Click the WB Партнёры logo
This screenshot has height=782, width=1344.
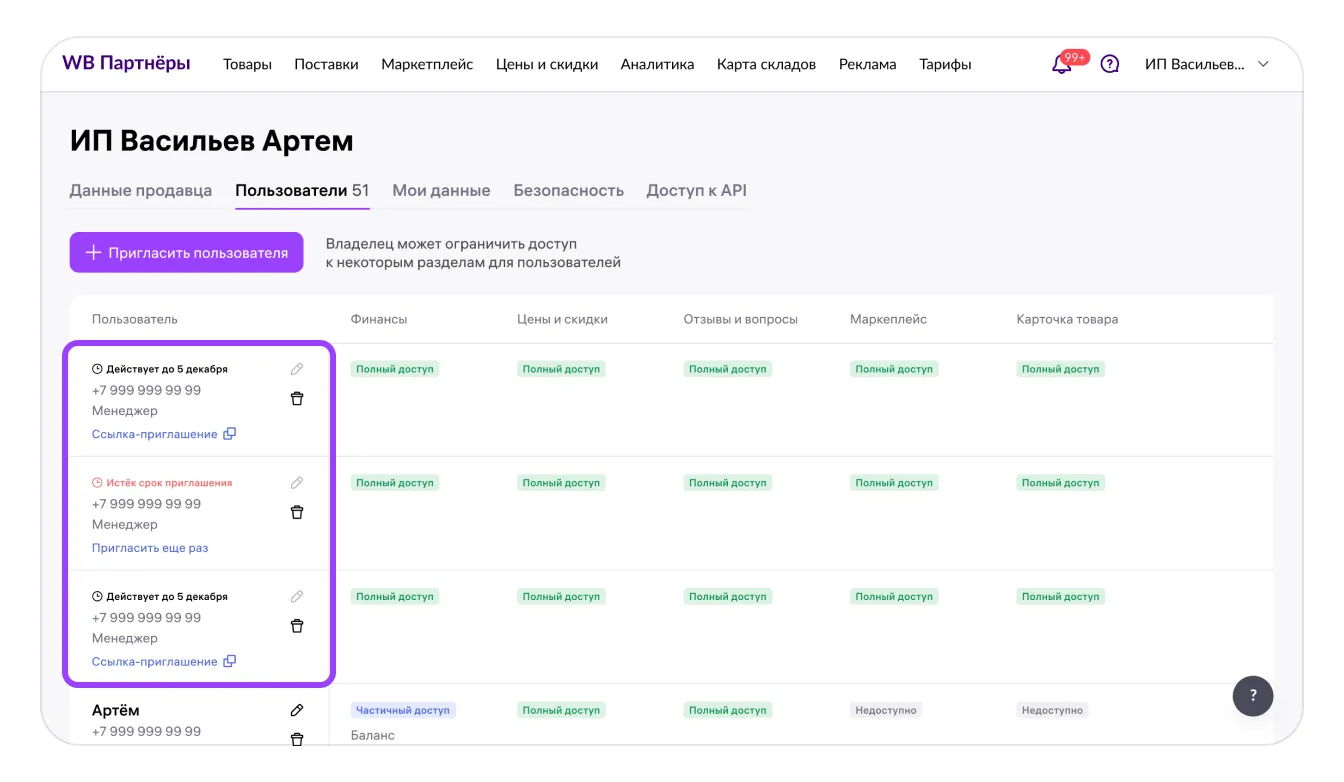tap(126, 63)
